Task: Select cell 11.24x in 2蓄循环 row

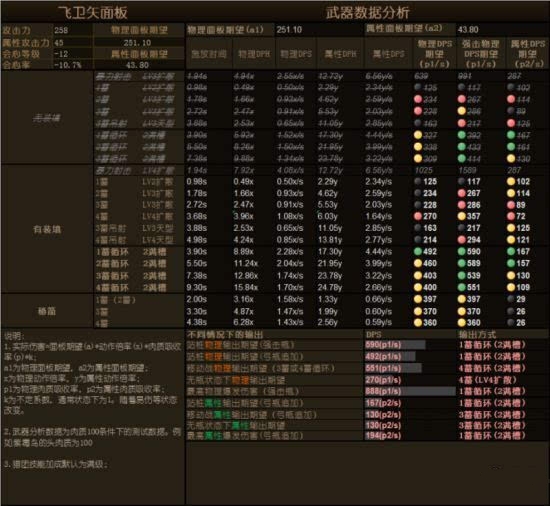Action: coord(246,263)
